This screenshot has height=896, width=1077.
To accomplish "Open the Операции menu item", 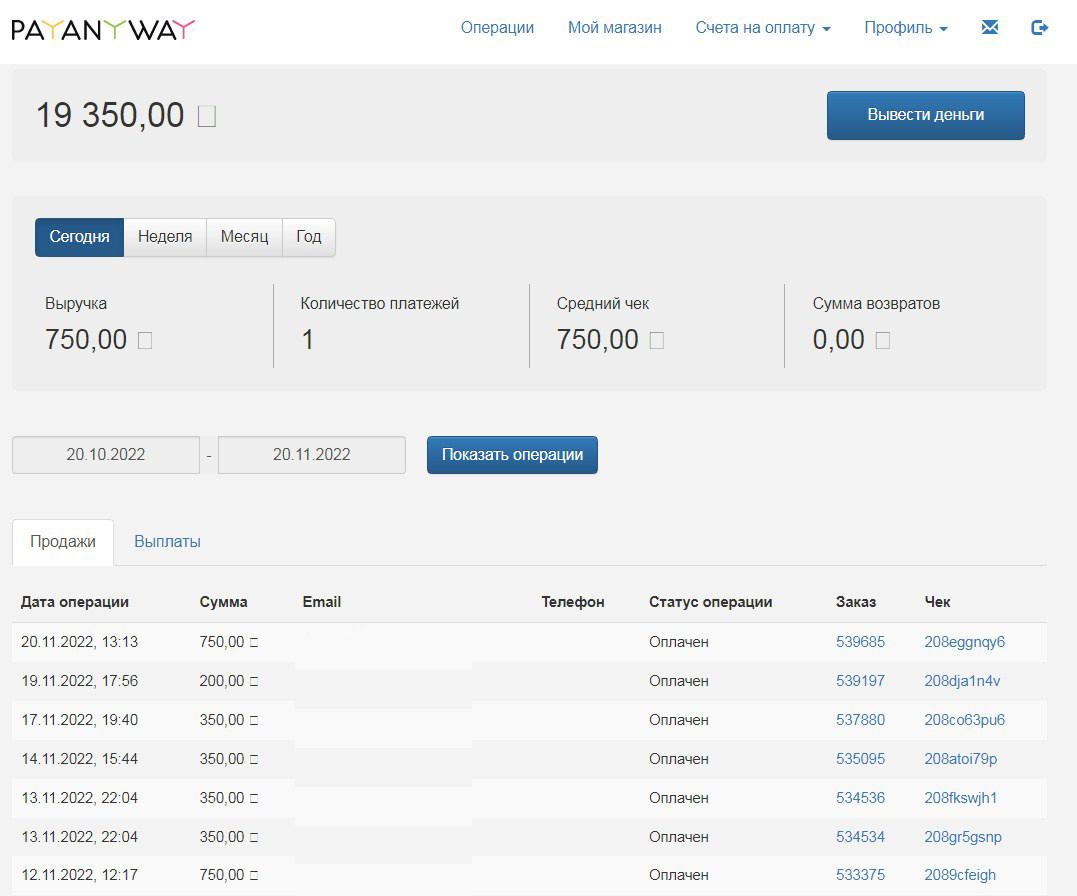I will pyautogui.click(x=497, y=28).
